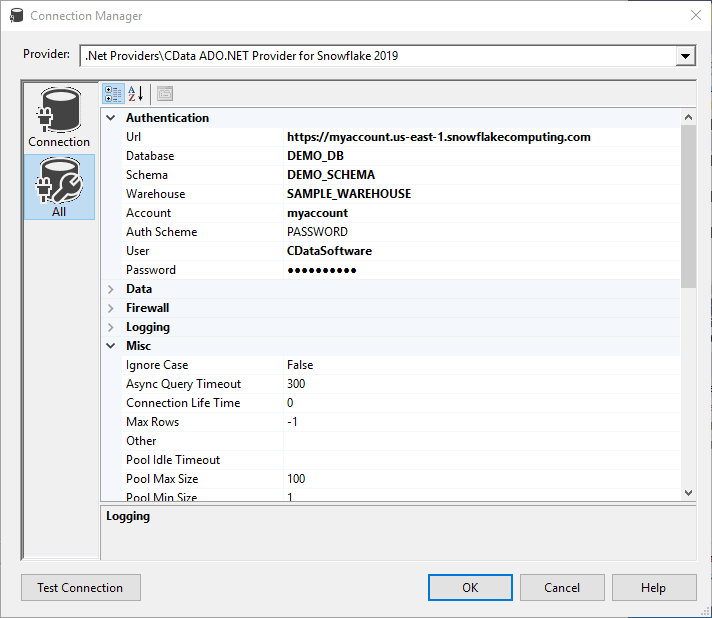Edit the Schema value DEMO_SCHEMA
The height and width of the screenshot is (618, 712).
click(482, 175)
